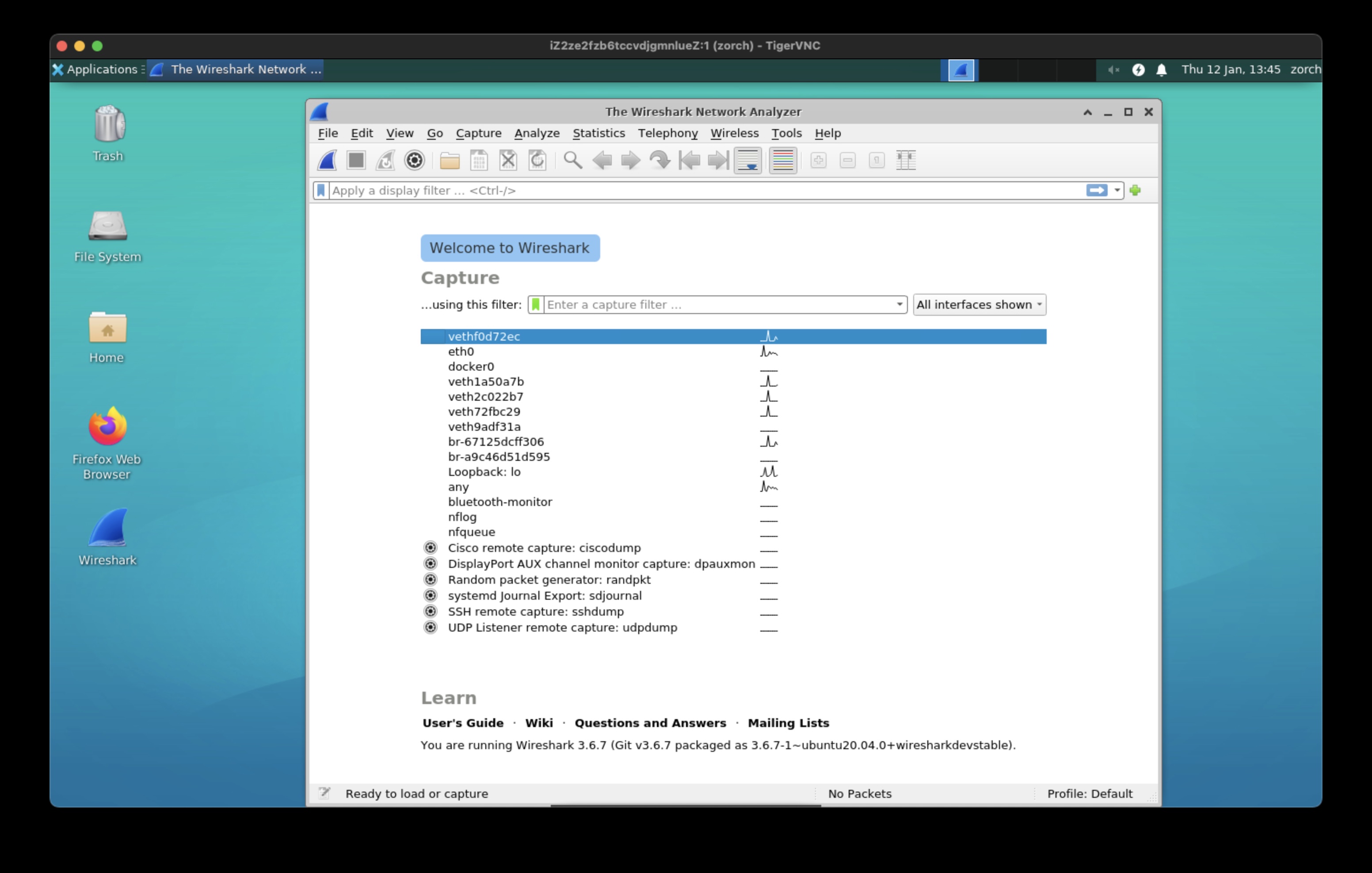The height and width of the screenshot is (873, 1372).
Task: Click the stop capture square icon
Action: tap(357, 160)
